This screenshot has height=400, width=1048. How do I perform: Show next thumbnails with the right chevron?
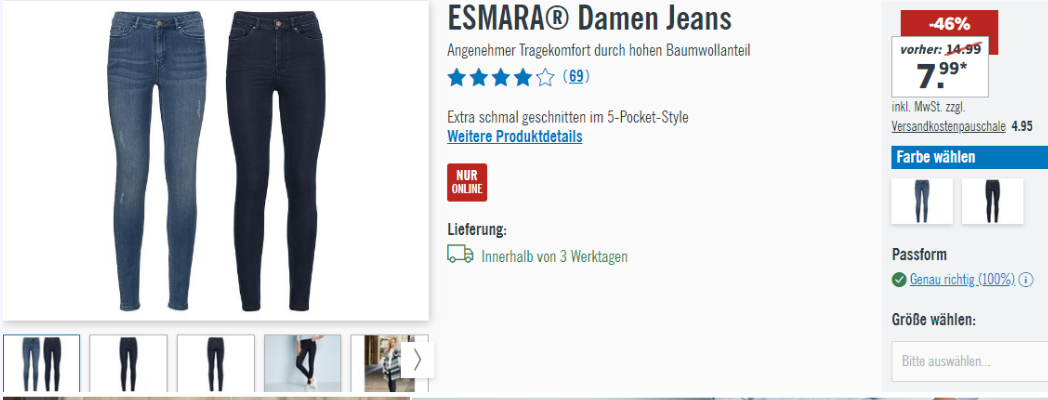click(418, 361)
